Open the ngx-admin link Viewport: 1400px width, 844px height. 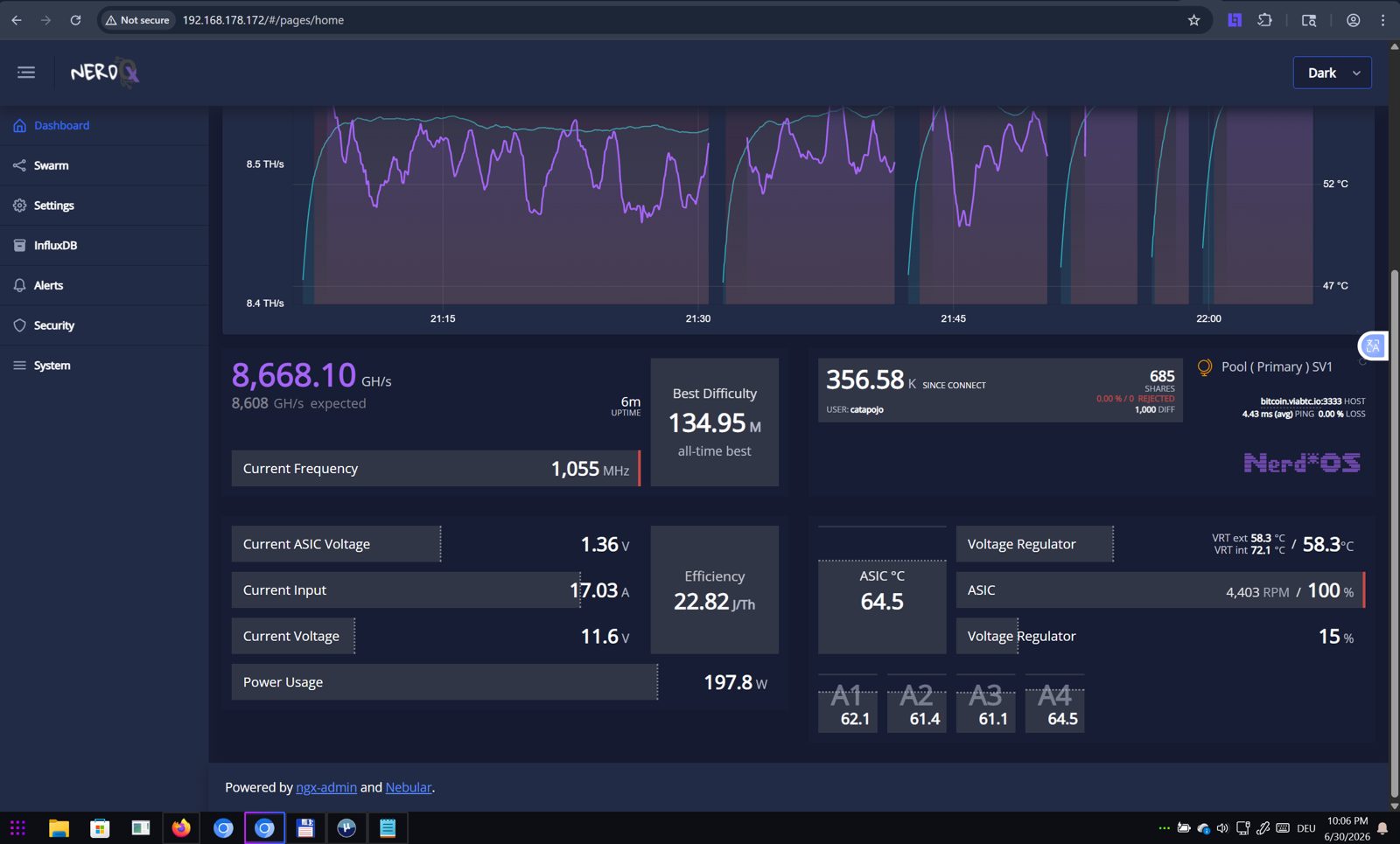click(326, 787)
